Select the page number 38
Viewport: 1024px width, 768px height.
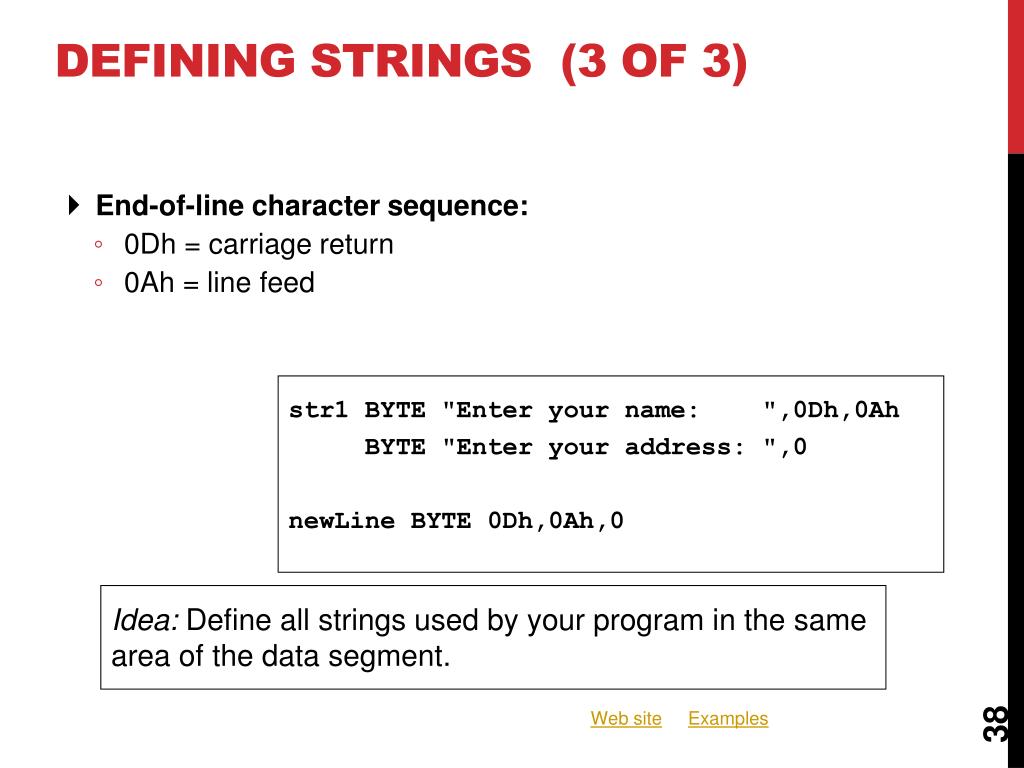(995, 723)
